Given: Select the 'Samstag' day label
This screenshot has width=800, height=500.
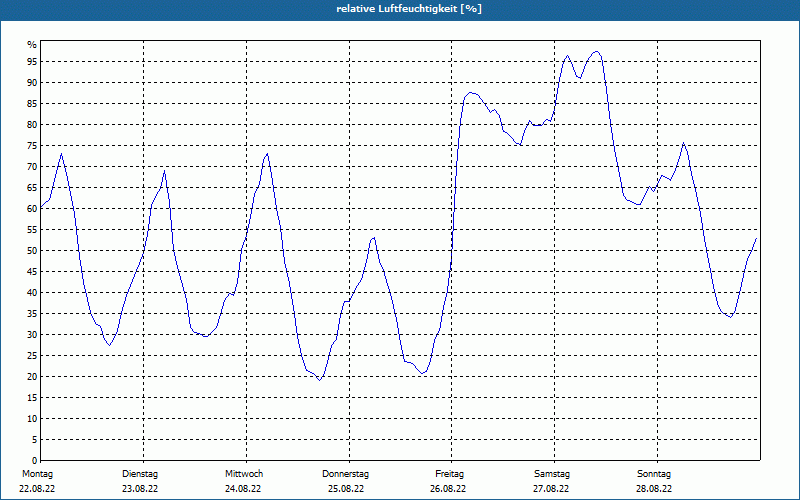Looking at the screenshot, I should coord(552,474).
